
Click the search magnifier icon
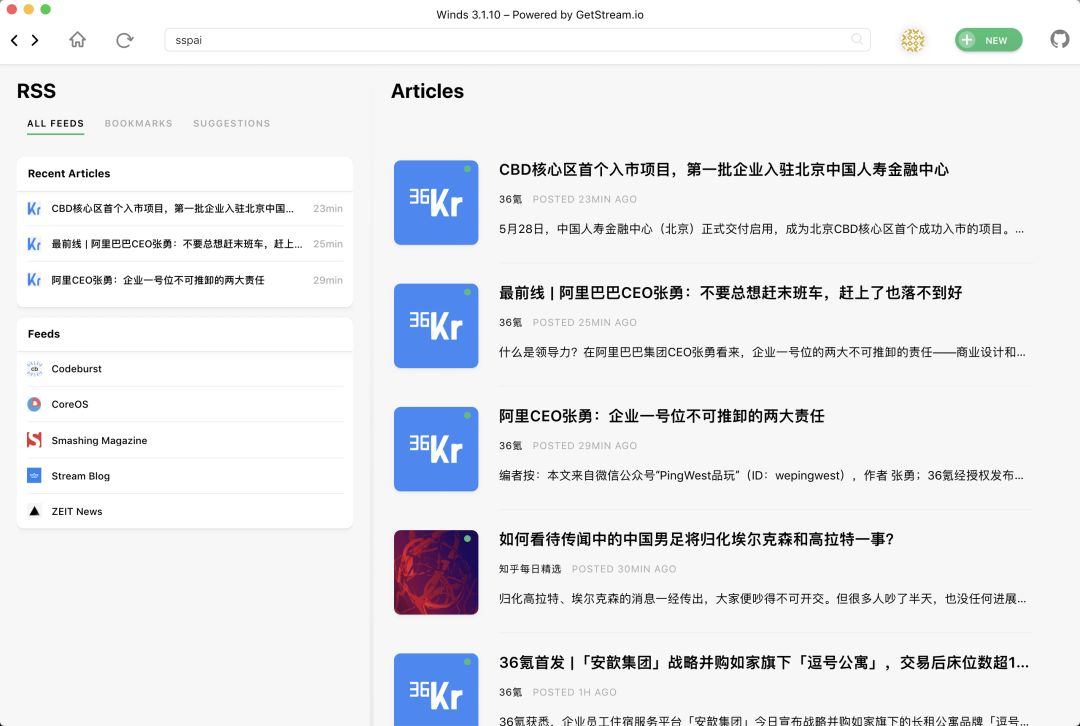click(857, 39)
